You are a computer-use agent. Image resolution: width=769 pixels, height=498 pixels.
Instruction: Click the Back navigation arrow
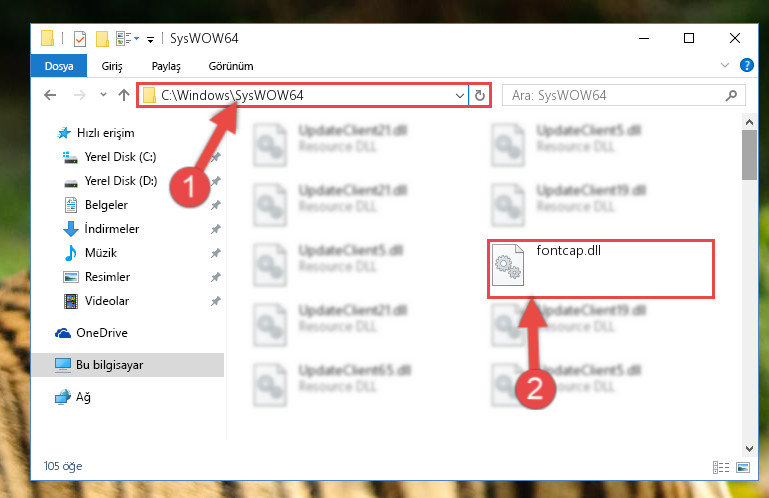pyautogui.click(x=50, y=95)
